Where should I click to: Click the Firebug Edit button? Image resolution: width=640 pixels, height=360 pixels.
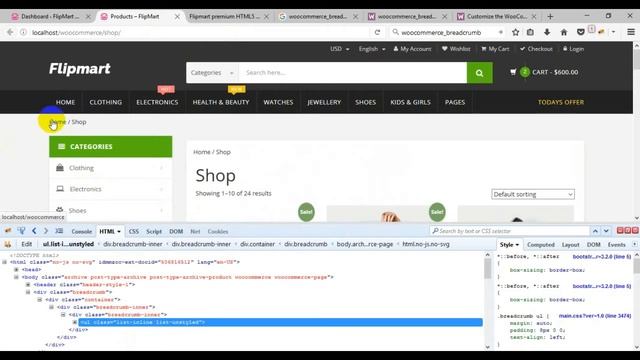click(x=27, y=244)
